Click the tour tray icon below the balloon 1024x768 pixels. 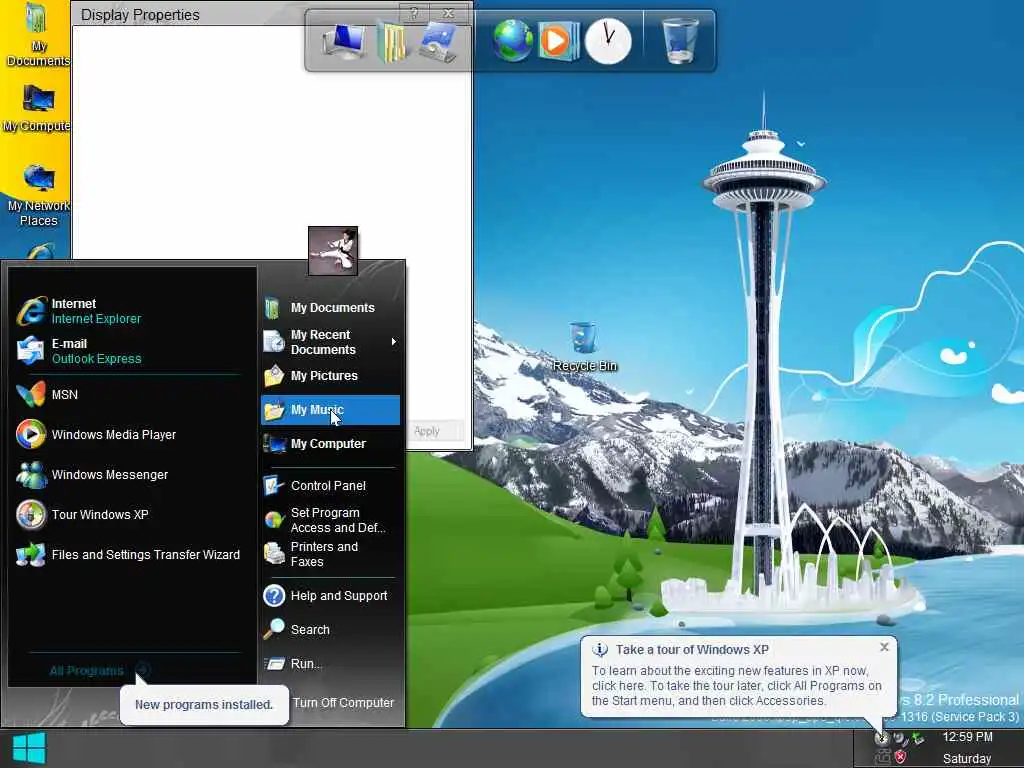[x=882, y=739]
